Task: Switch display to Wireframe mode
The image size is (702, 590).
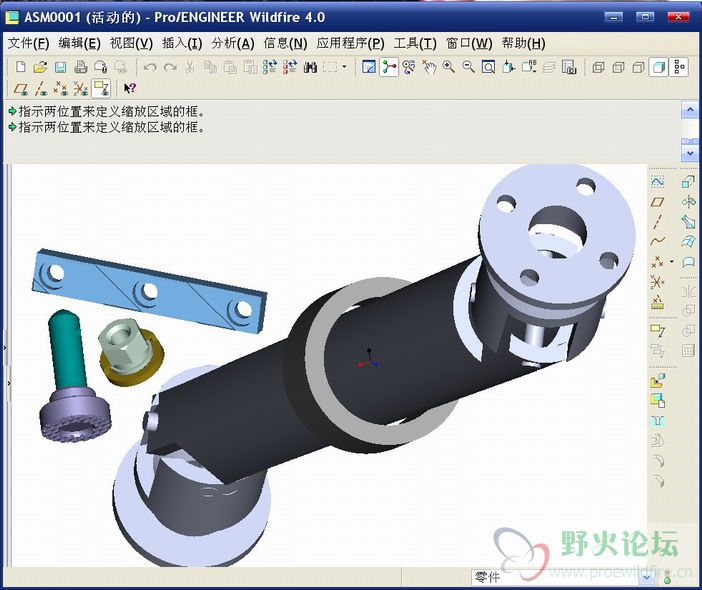Action: click(x=598, y=68)
